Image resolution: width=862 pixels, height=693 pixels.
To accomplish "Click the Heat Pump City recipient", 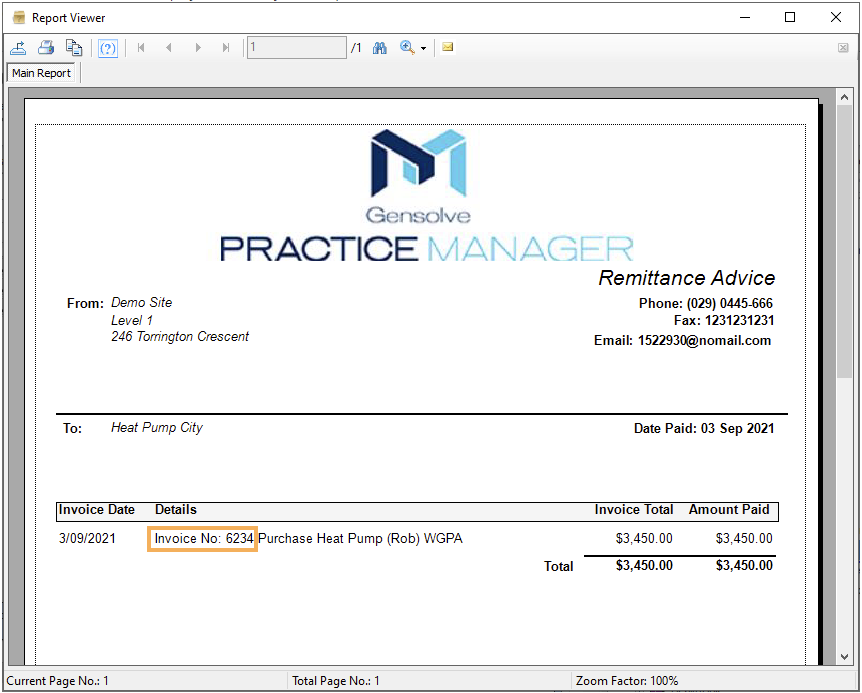I will 157,428.
